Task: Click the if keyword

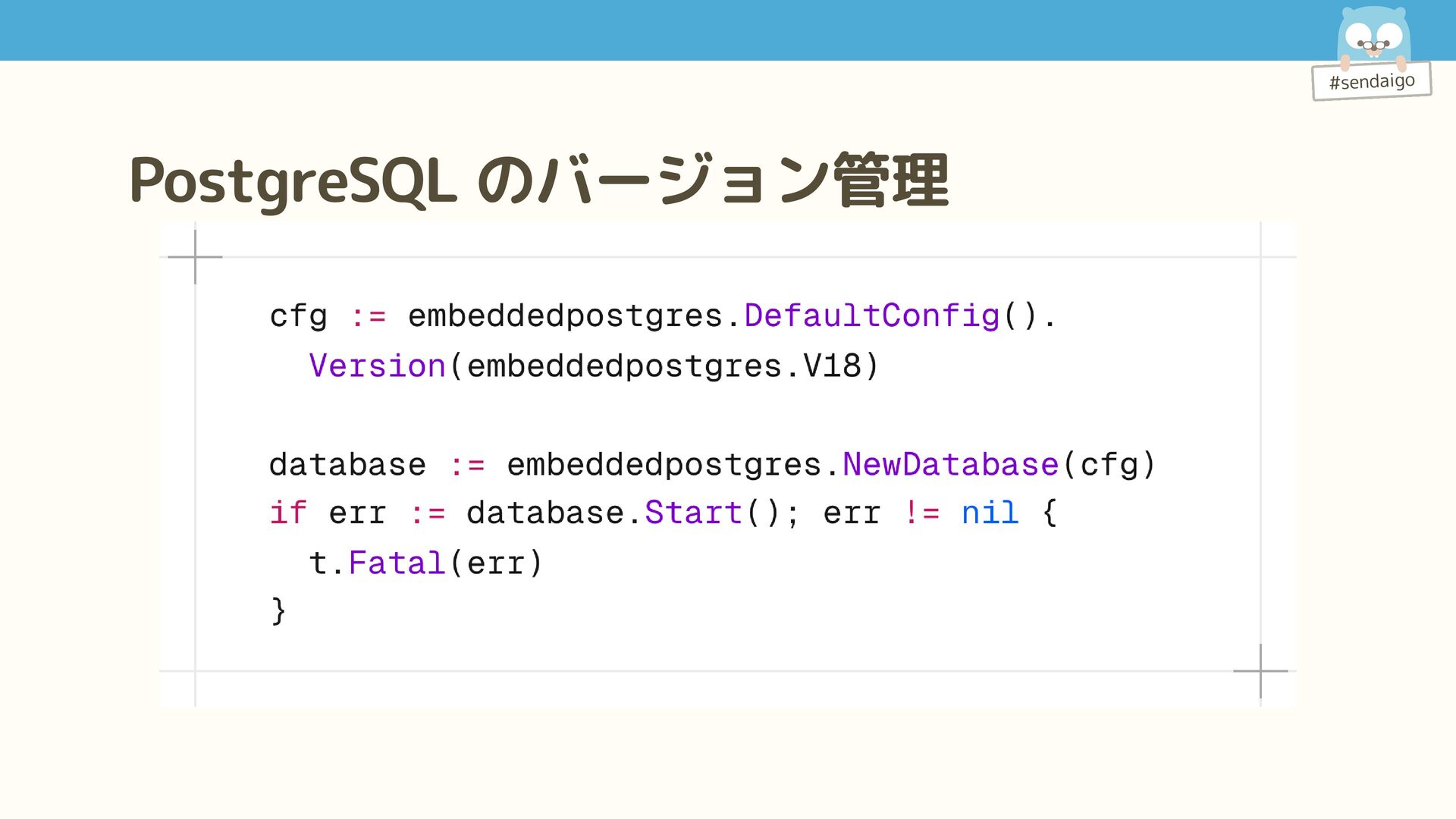Action: [x=288, y=513]
